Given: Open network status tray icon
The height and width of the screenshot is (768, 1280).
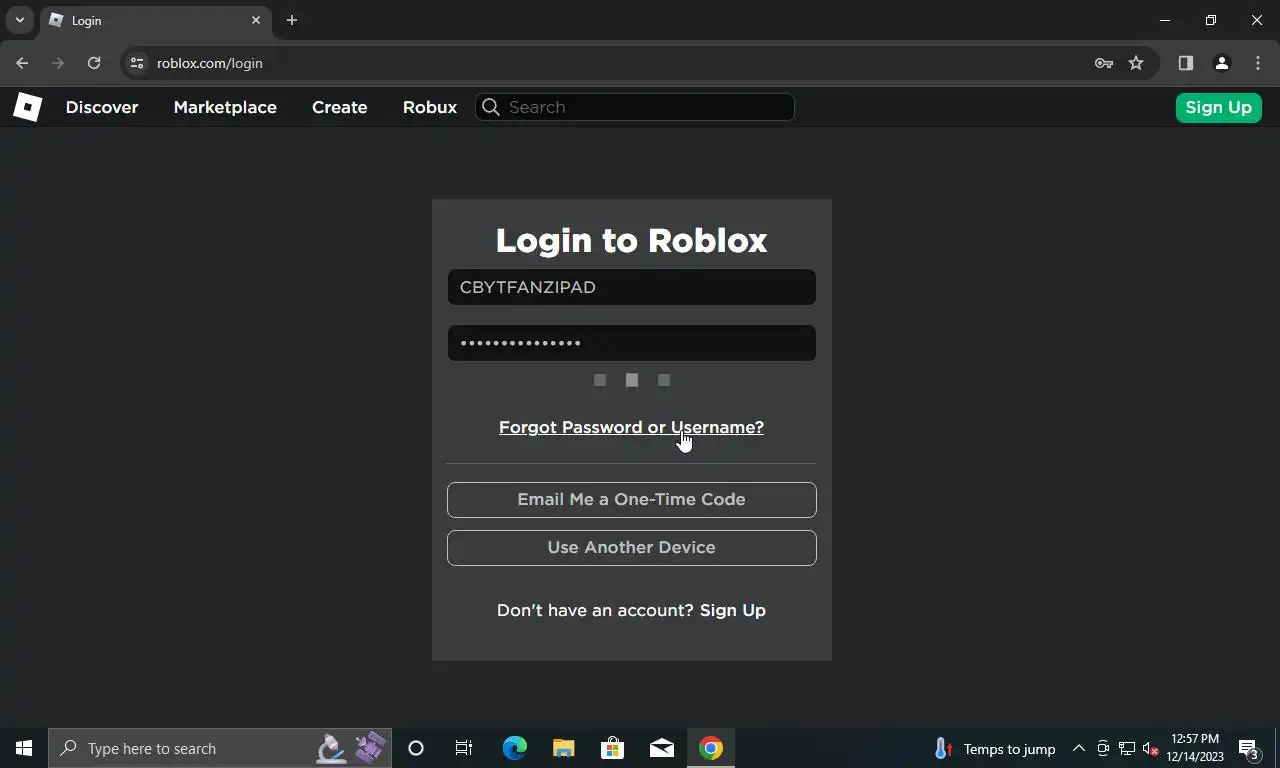Looking at the screenshot, I should (1127, 748).
